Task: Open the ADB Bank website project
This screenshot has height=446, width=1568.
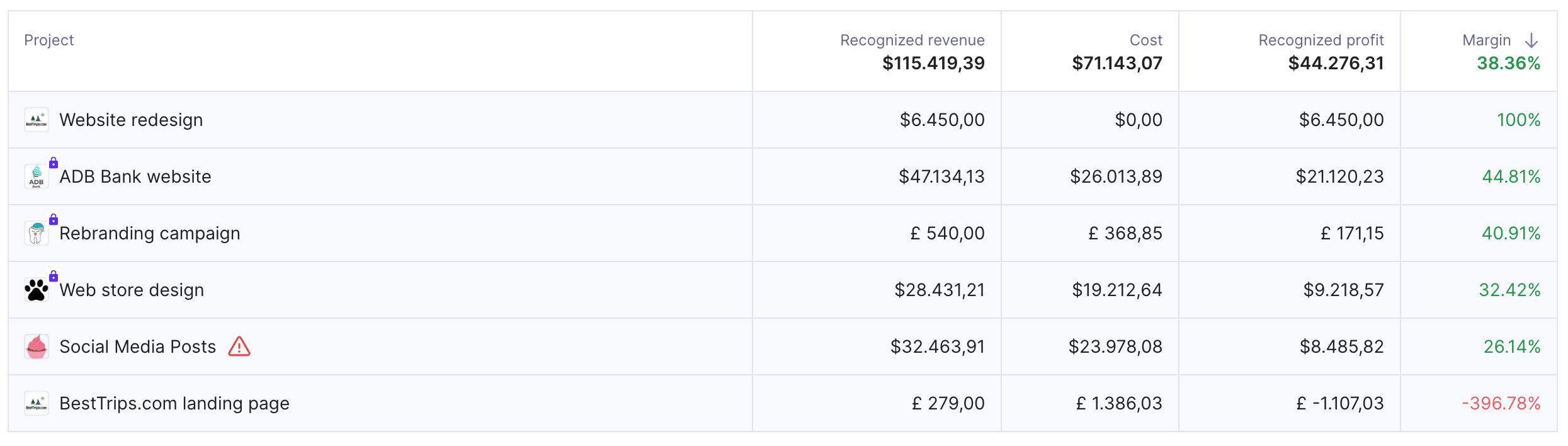Action: coord(135,176)
